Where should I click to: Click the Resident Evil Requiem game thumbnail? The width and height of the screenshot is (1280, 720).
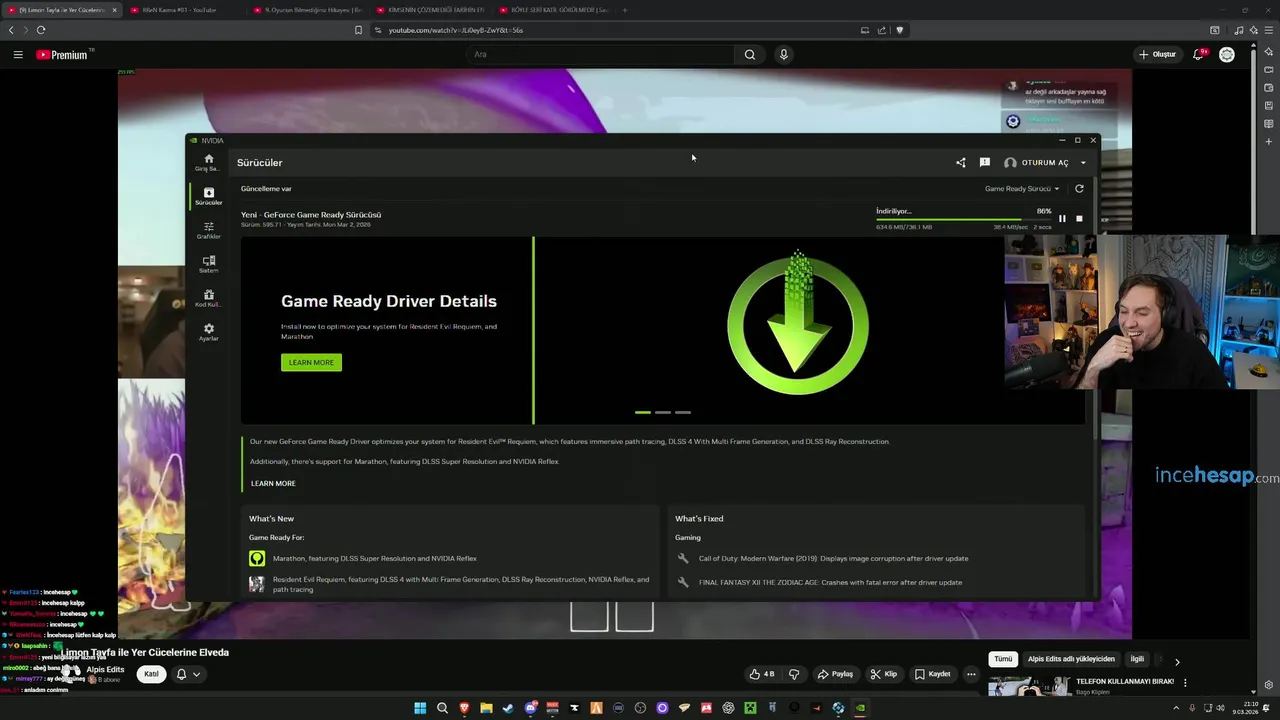click(x=257, y=584)
